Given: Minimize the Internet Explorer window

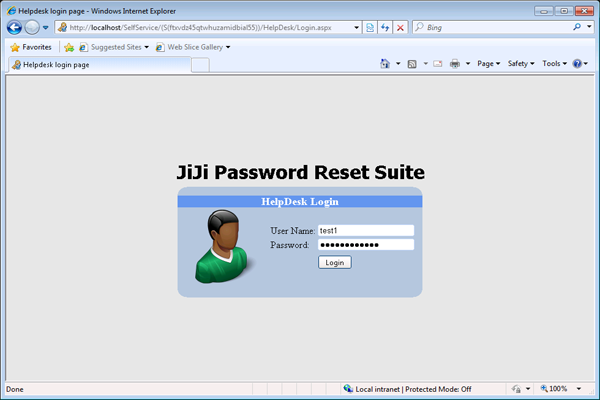Looking at the screenshot, I should [x=544, y=11].
